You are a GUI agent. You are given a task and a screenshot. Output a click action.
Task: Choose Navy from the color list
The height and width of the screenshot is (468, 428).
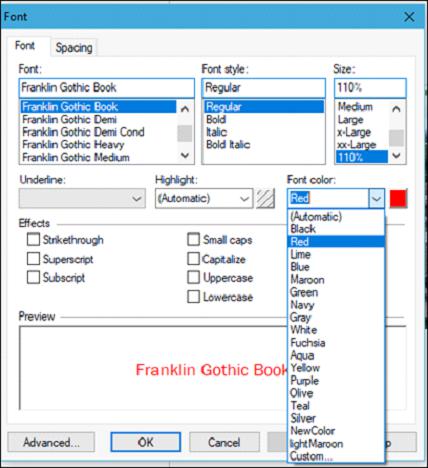coord(302,305)
